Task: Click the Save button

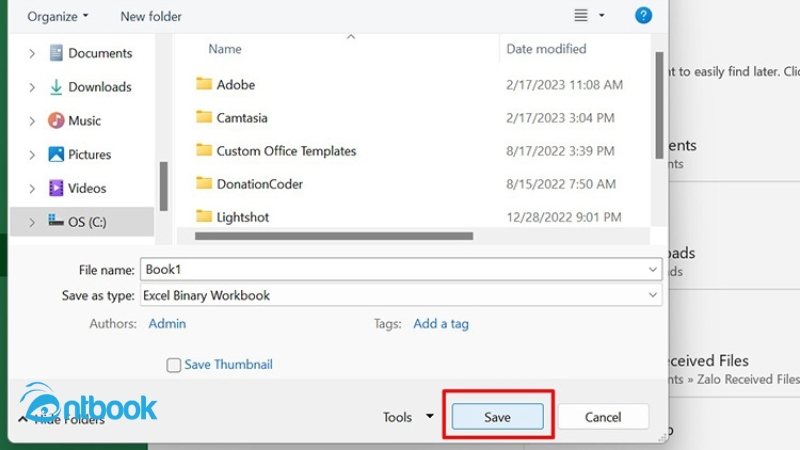Action: pos(497,417)
